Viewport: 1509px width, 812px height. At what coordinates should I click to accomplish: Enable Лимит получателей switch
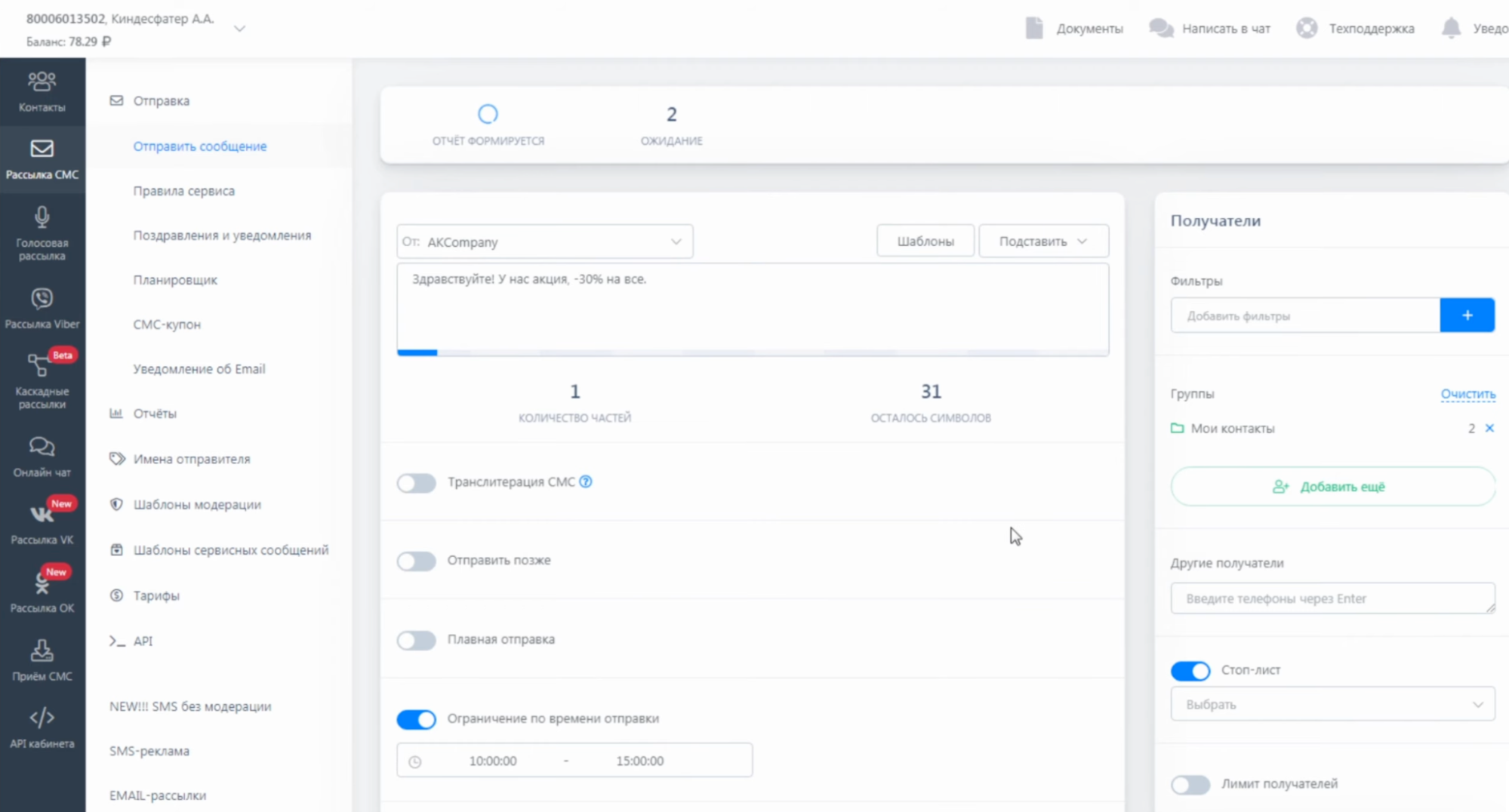tap(1190, 785)
